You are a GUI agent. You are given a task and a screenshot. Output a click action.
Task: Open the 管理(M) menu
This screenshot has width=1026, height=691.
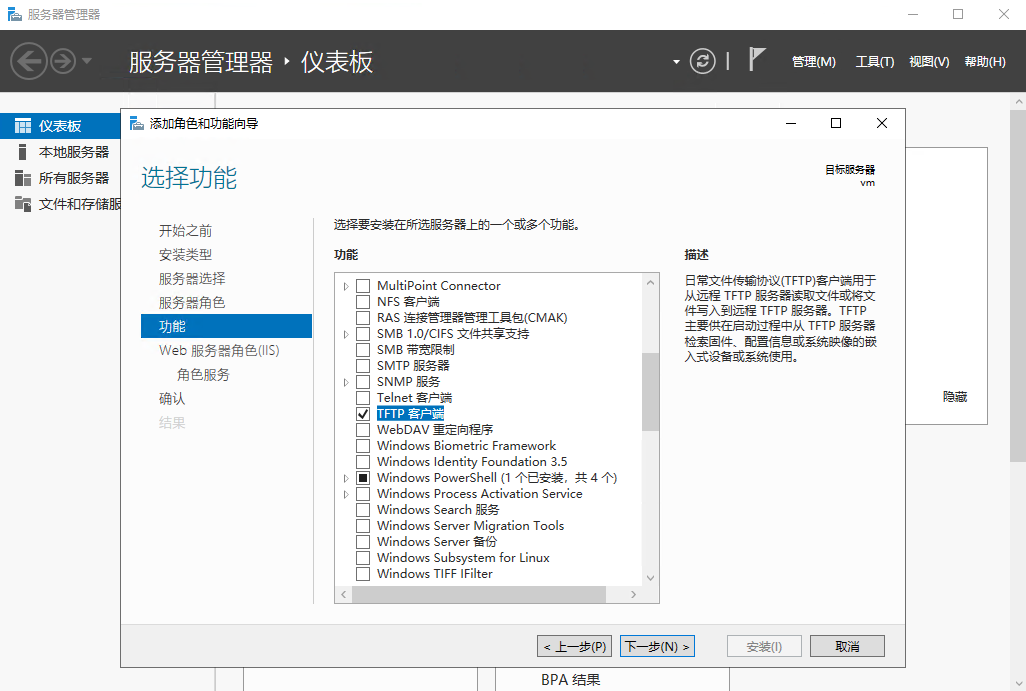tap(813, 62)
